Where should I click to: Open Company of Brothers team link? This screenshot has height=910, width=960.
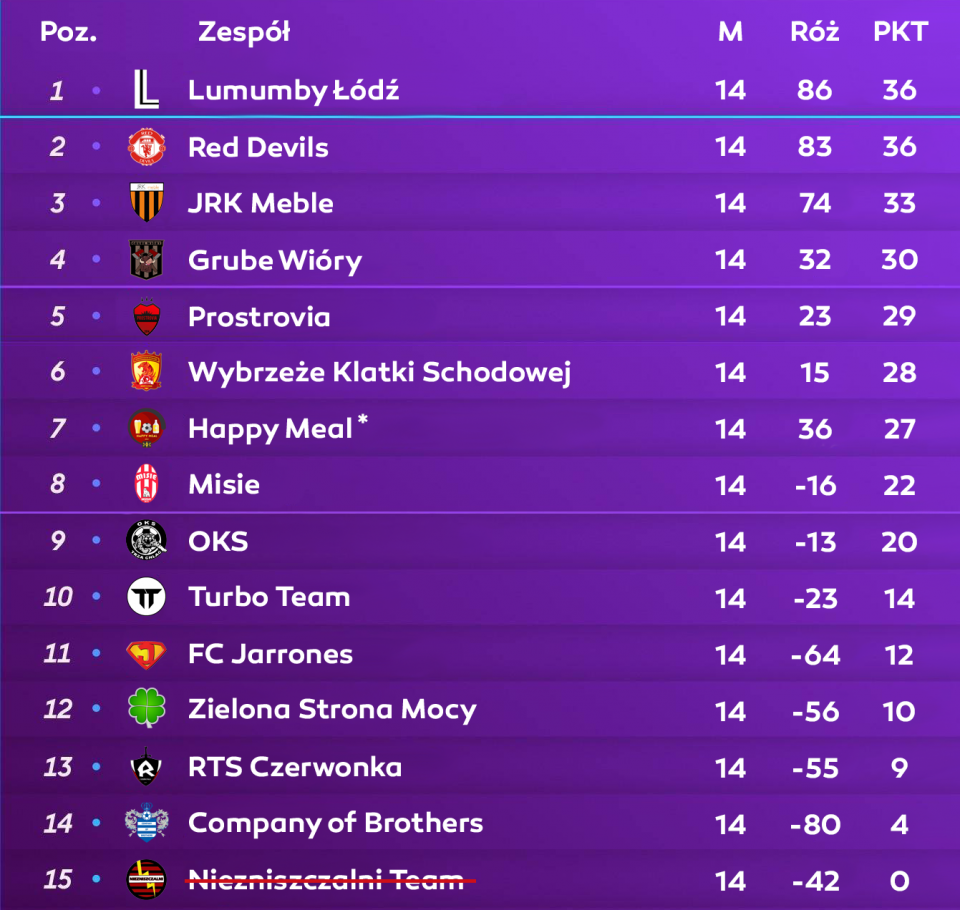tap(335, 823)
